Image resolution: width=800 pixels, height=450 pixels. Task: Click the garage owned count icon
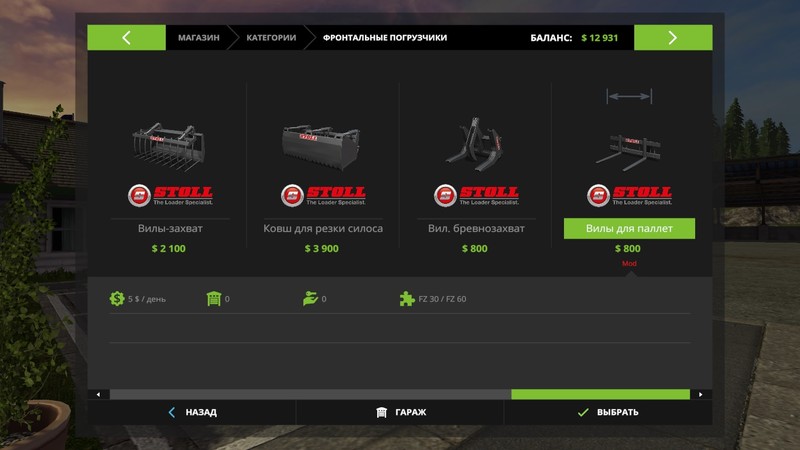[214, 298]
